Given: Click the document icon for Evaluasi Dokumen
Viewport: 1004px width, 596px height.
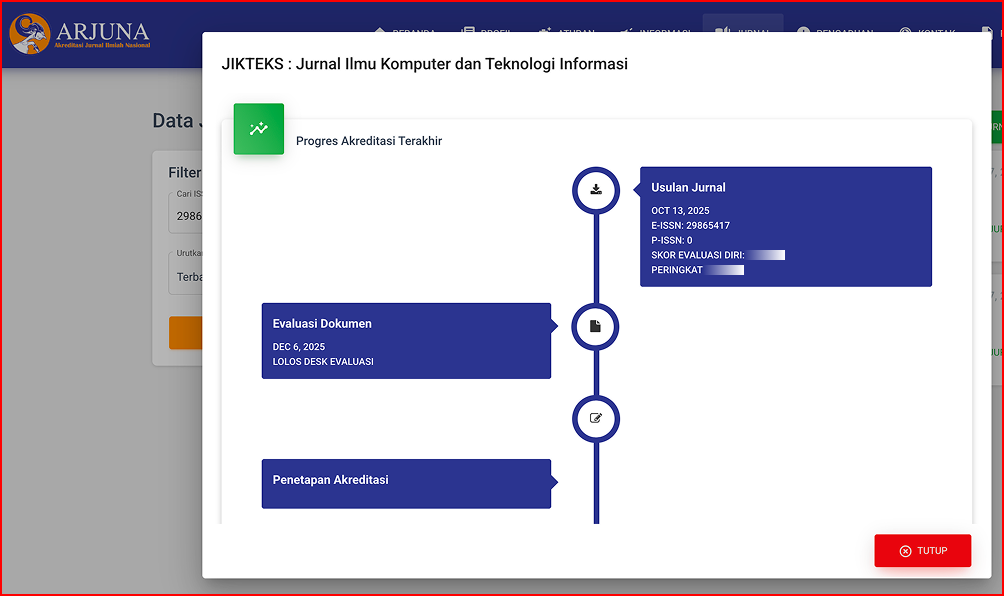Looking at the screenshot, I should (596, 327).
